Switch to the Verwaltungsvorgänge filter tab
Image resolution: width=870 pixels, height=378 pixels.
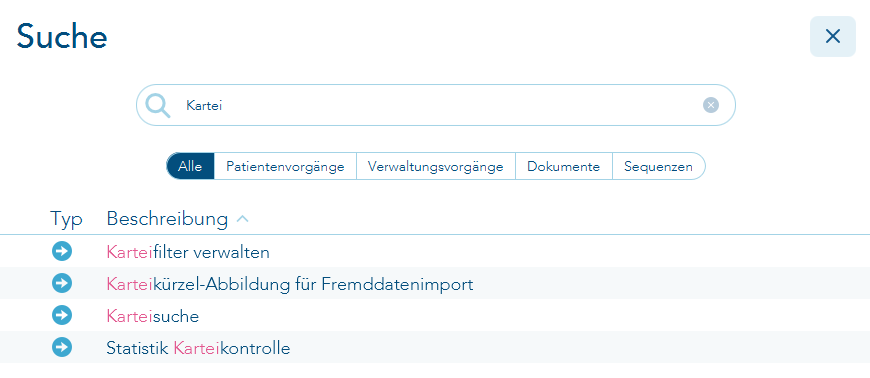[x=436, y=167]
